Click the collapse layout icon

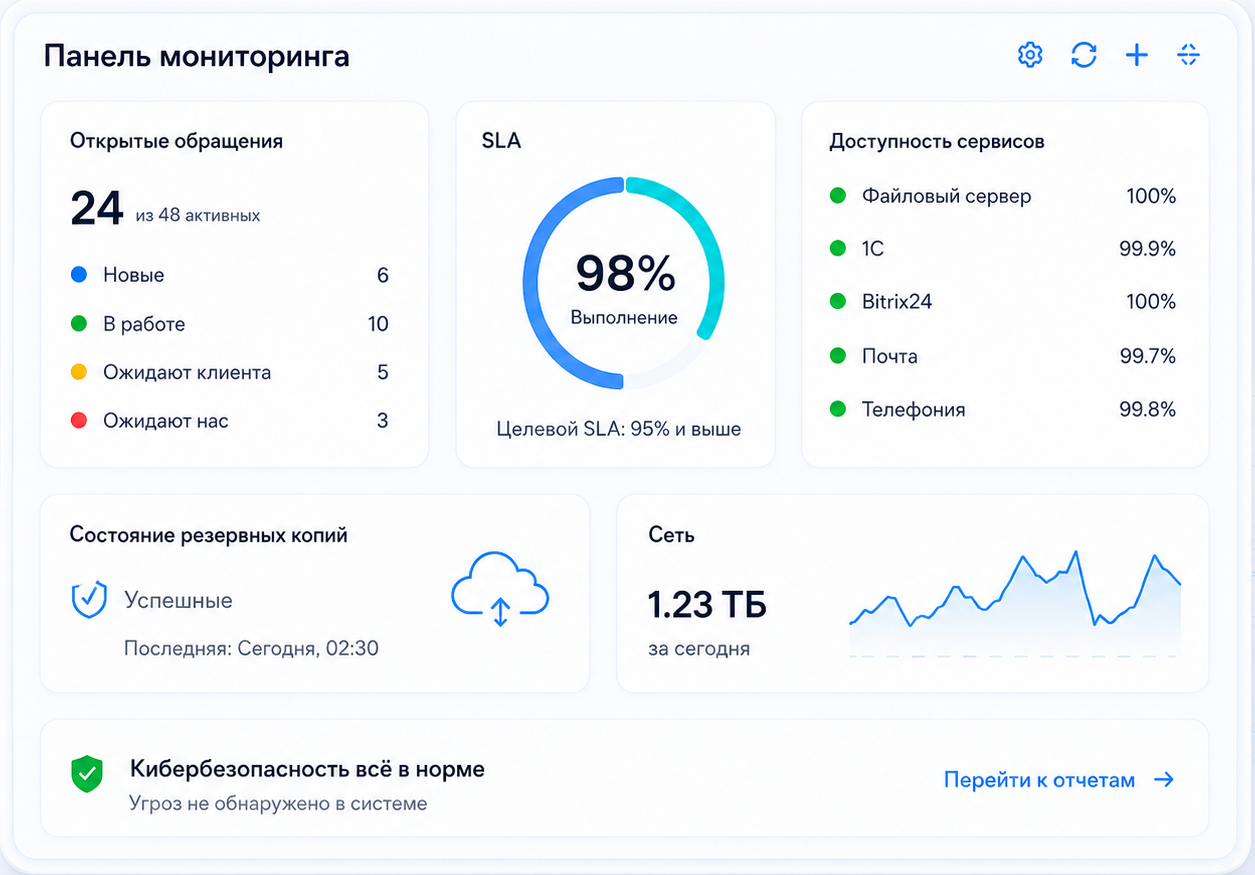(x=1188, y=55)
